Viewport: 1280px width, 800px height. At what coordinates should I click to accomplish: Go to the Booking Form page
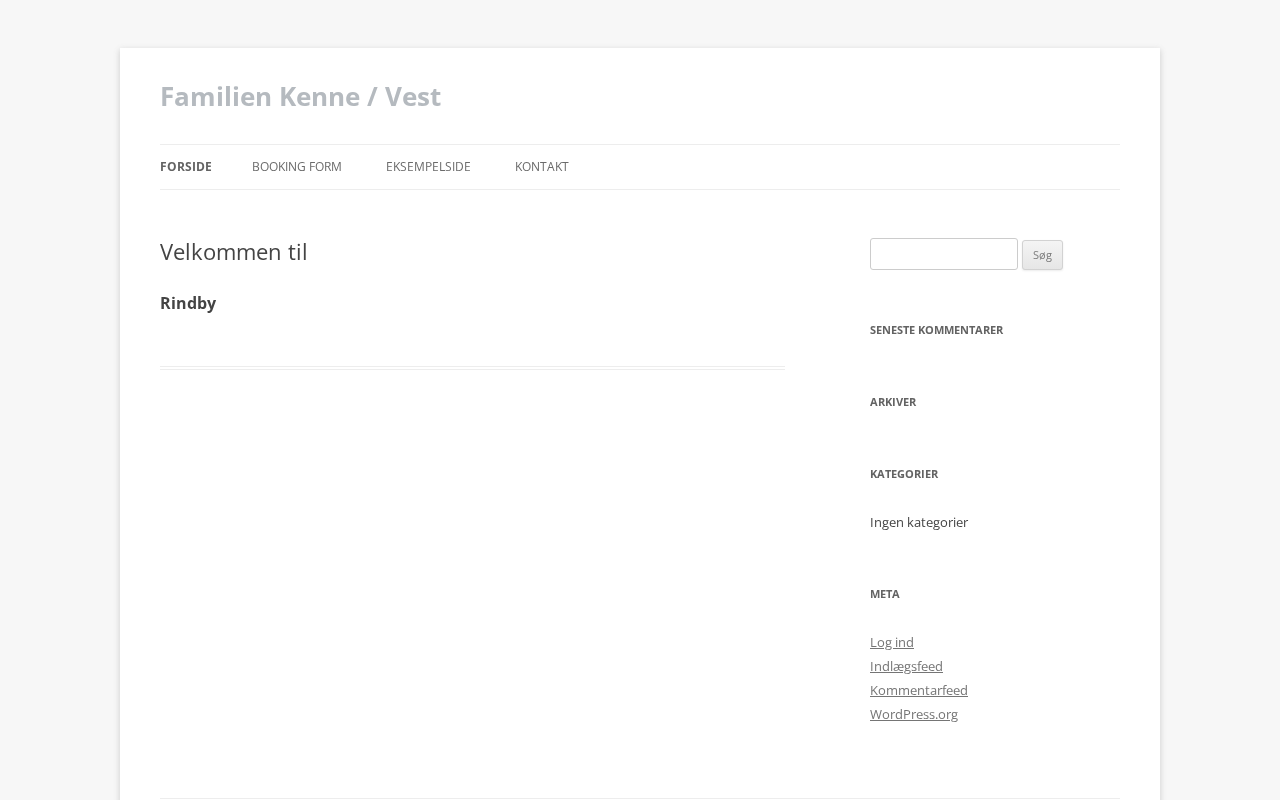(297, 167)
